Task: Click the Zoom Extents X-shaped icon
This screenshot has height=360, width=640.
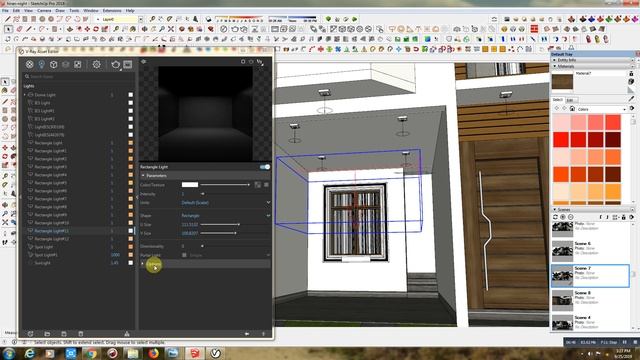Action: tap(171, 29)
